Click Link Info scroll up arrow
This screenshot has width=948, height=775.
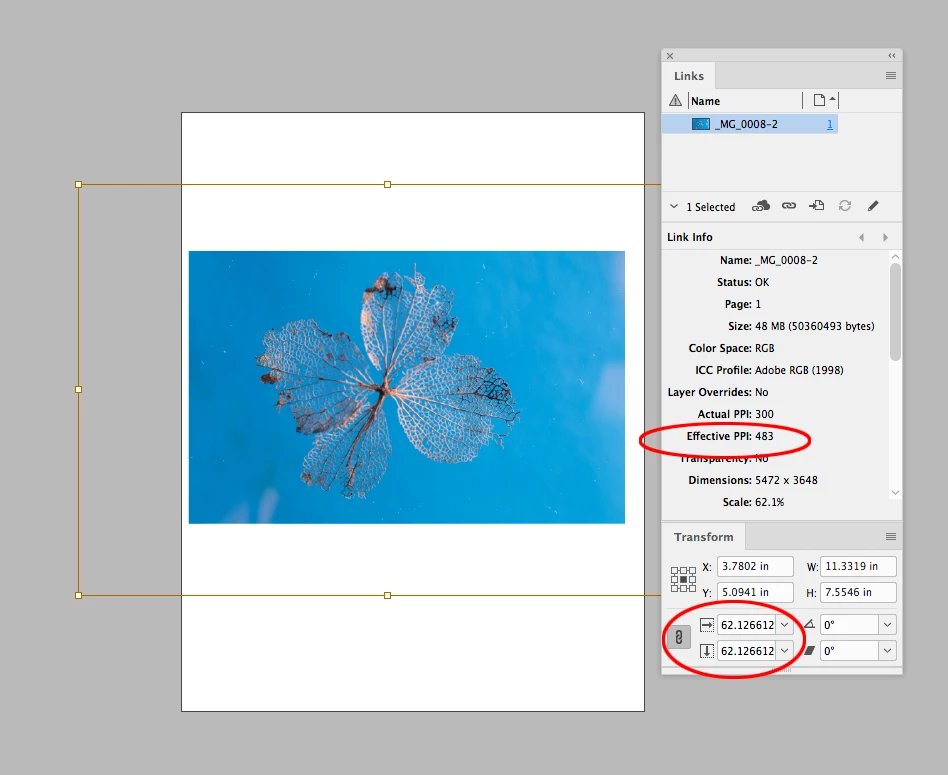[895, 257]
